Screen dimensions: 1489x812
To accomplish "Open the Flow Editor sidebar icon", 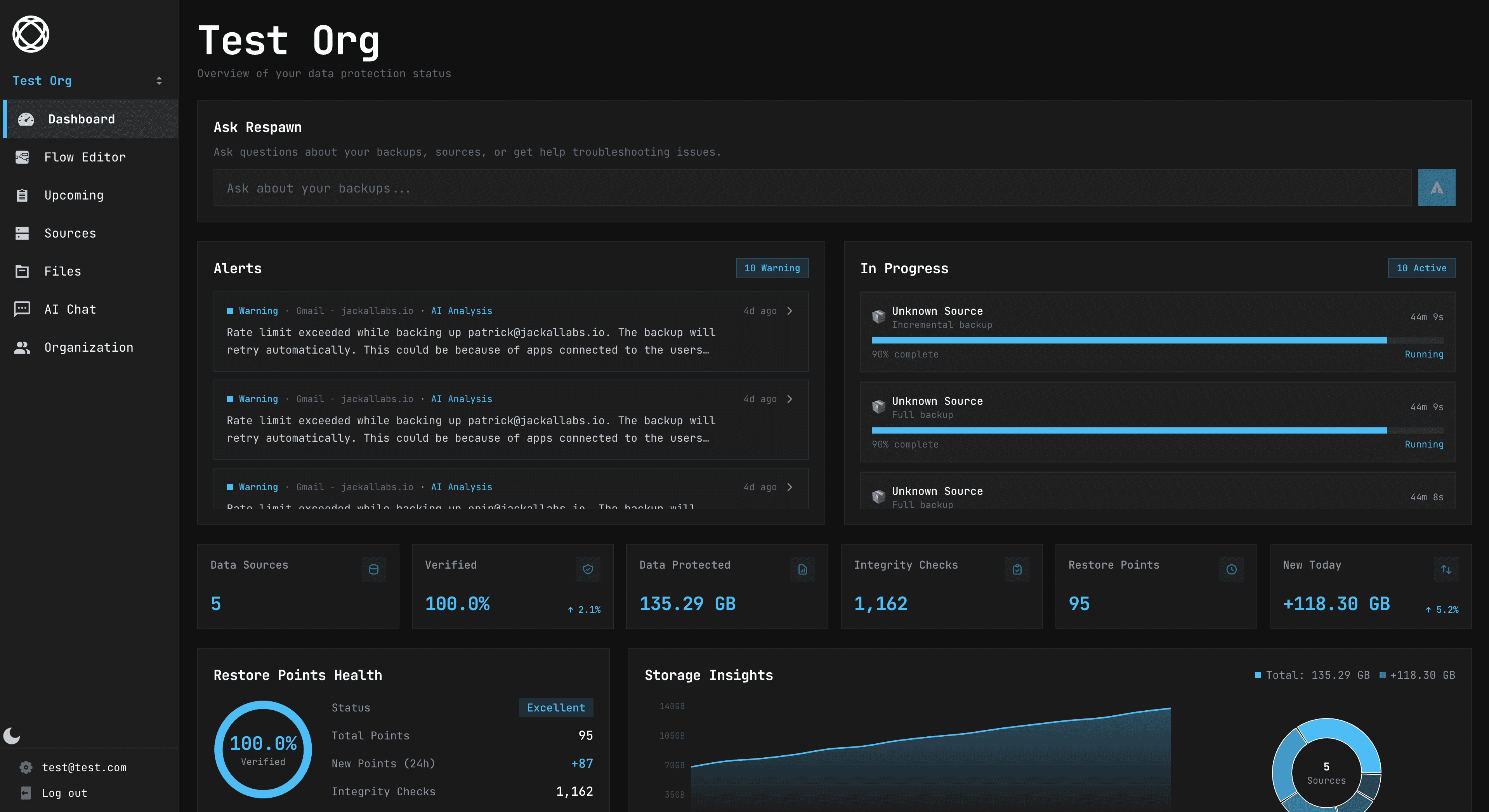I will pyautogui.click(x=22, y=157).
